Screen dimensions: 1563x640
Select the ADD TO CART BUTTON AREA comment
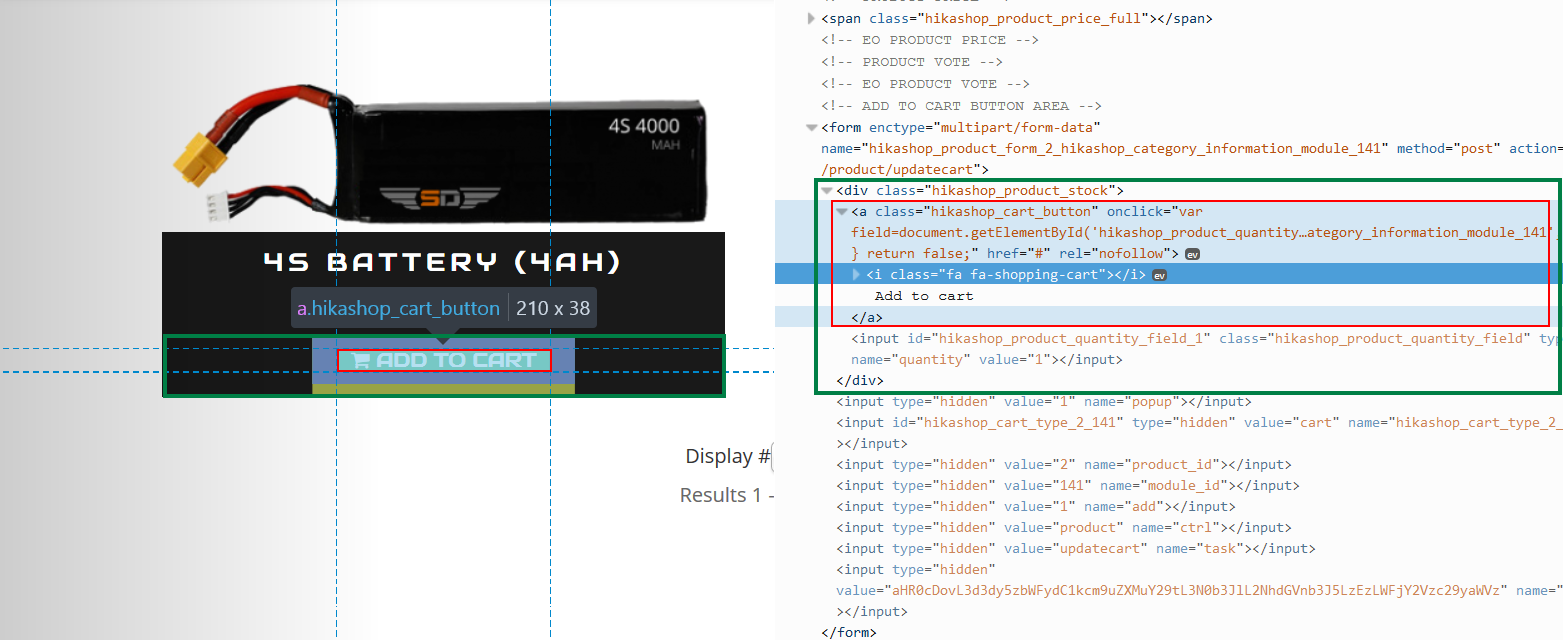click(961, 106)
